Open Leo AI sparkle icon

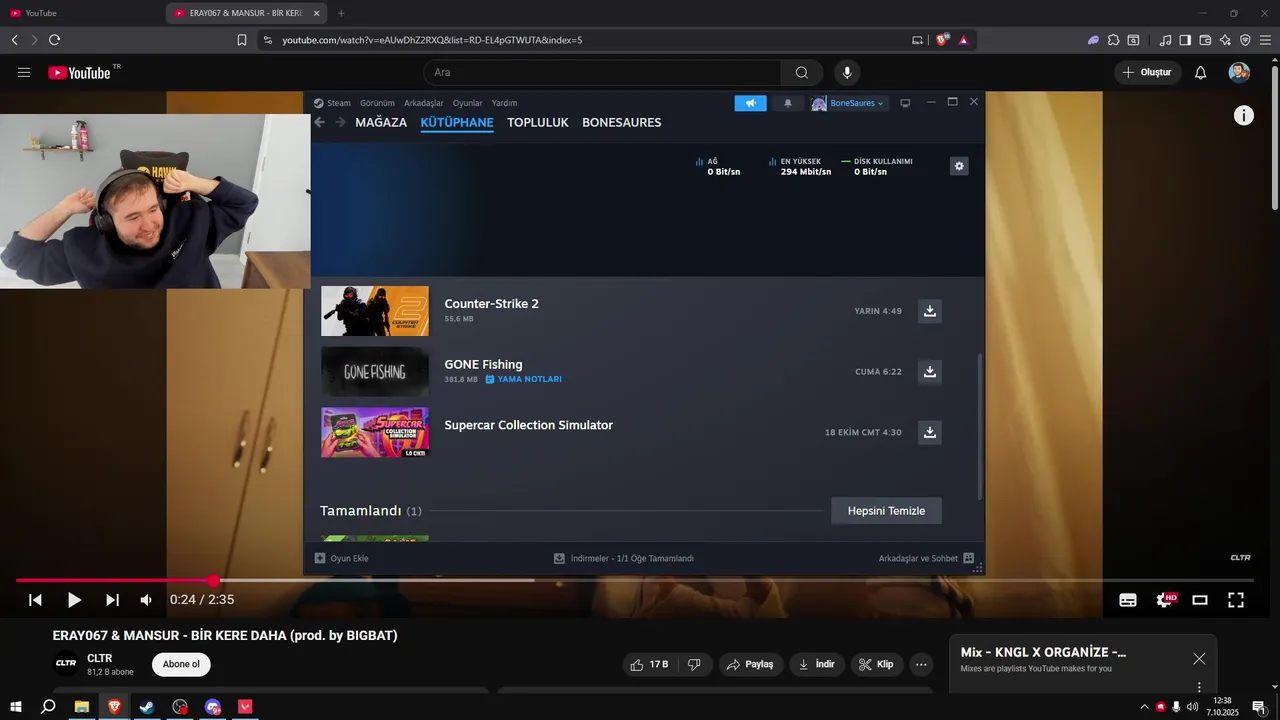(1225, 40)
